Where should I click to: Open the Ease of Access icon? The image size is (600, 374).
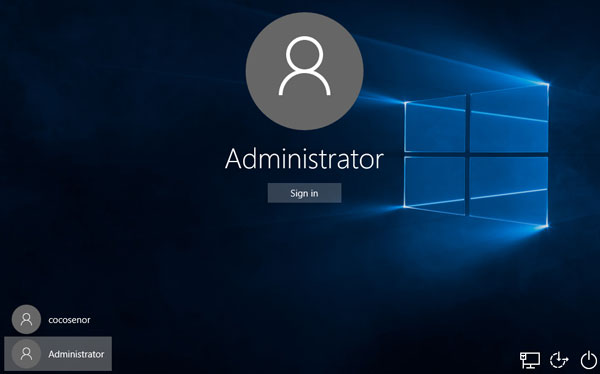point(559,360)
